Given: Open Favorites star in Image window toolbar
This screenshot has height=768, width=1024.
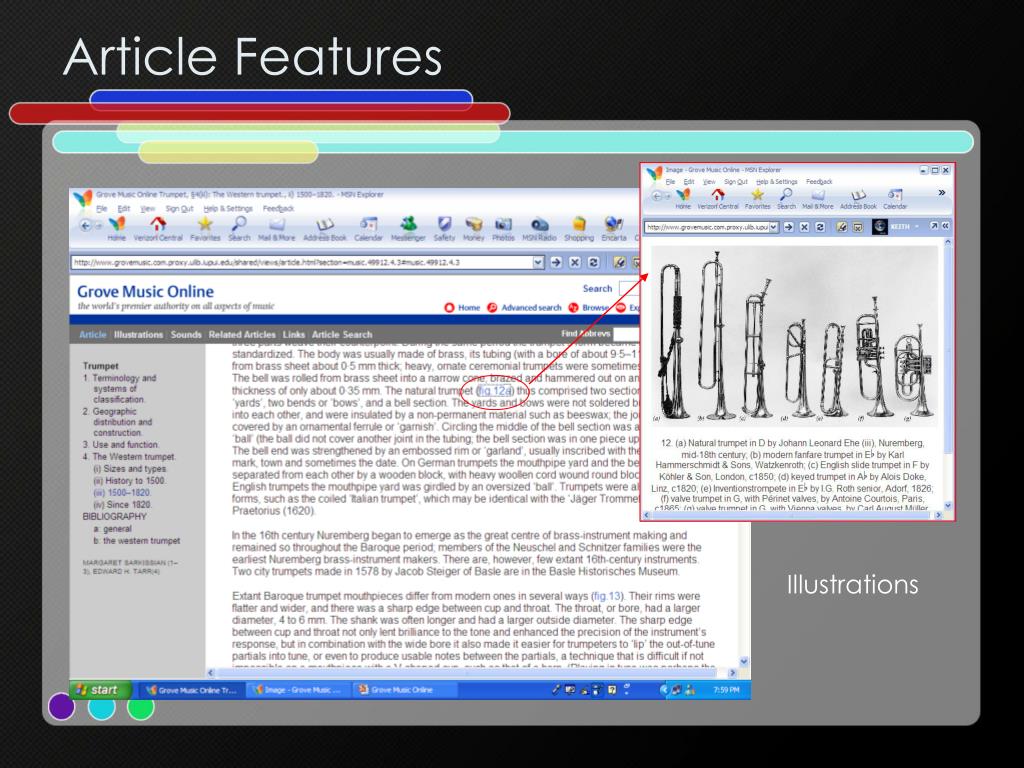Looking at the screenshot, I should [x=758, y=199].
